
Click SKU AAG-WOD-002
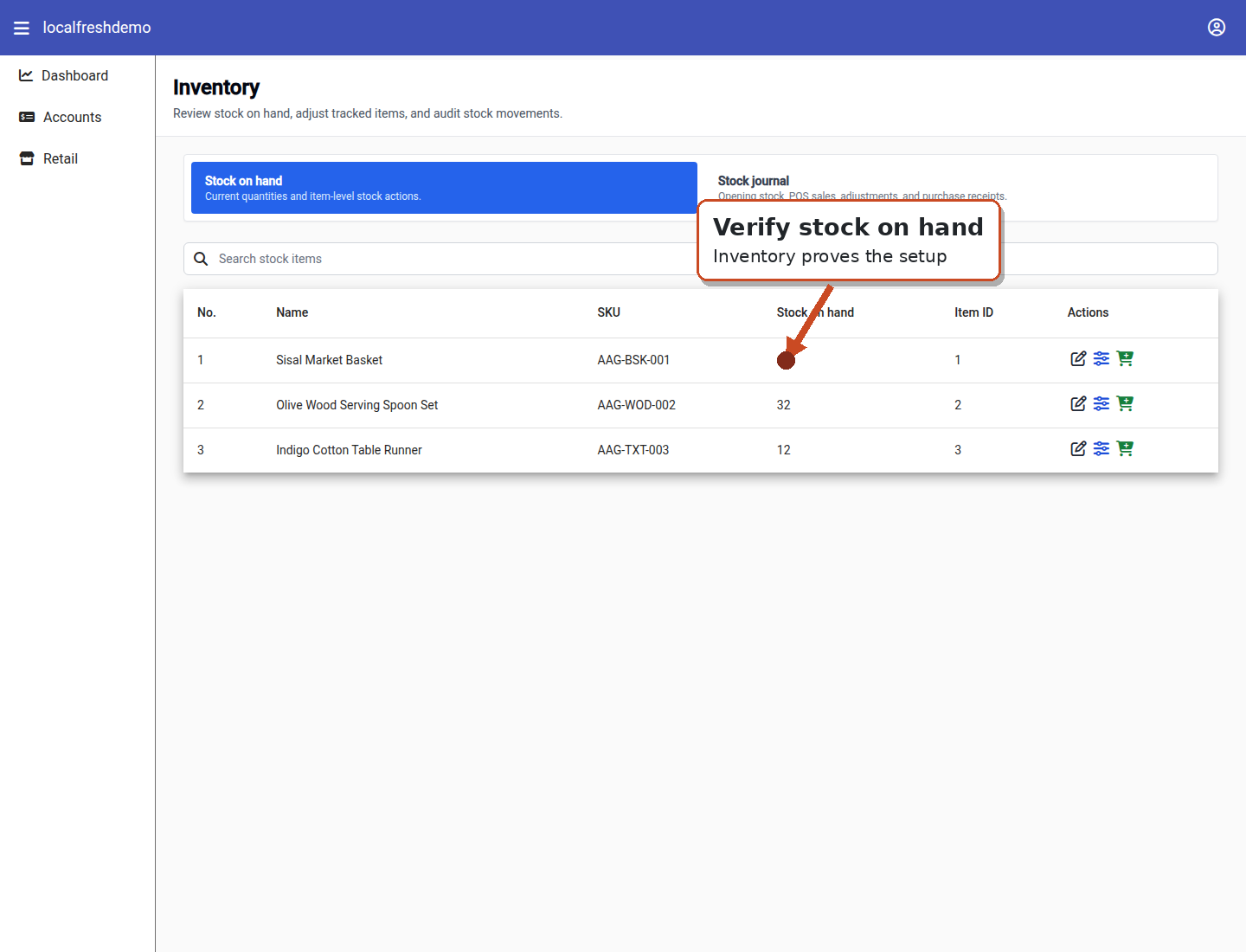(x=636, y=405)
